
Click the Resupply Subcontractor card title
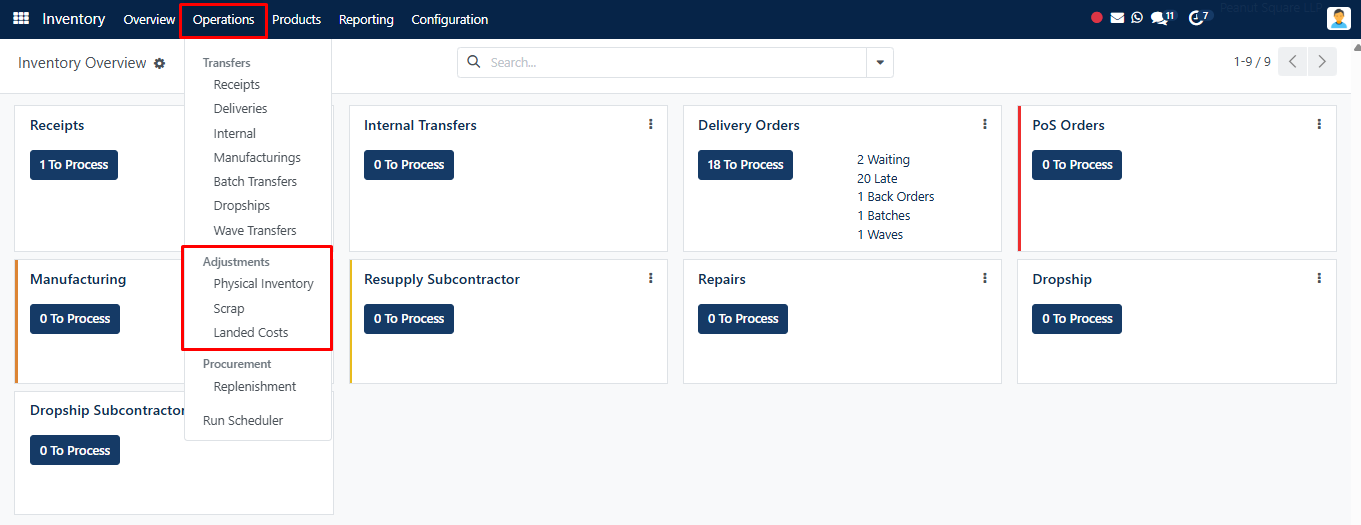click(442, 279)
